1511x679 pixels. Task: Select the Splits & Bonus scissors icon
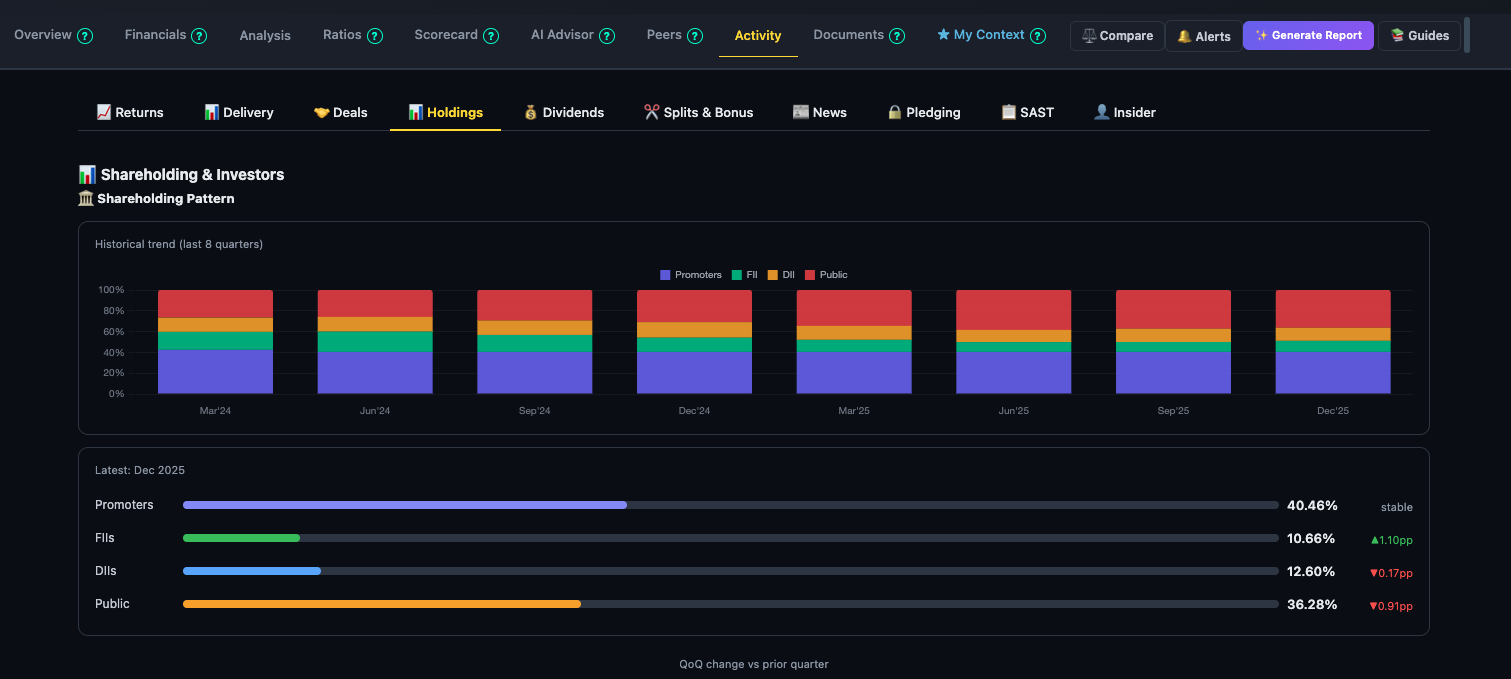(651, 112)
